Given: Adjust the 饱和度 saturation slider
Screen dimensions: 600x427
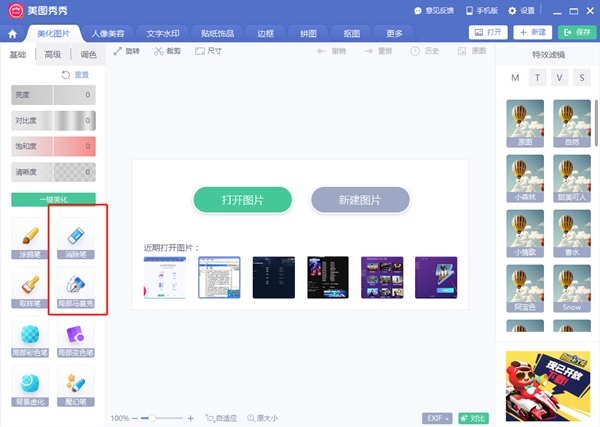Looking at the screenshot, I should click(x=53, y=146).
